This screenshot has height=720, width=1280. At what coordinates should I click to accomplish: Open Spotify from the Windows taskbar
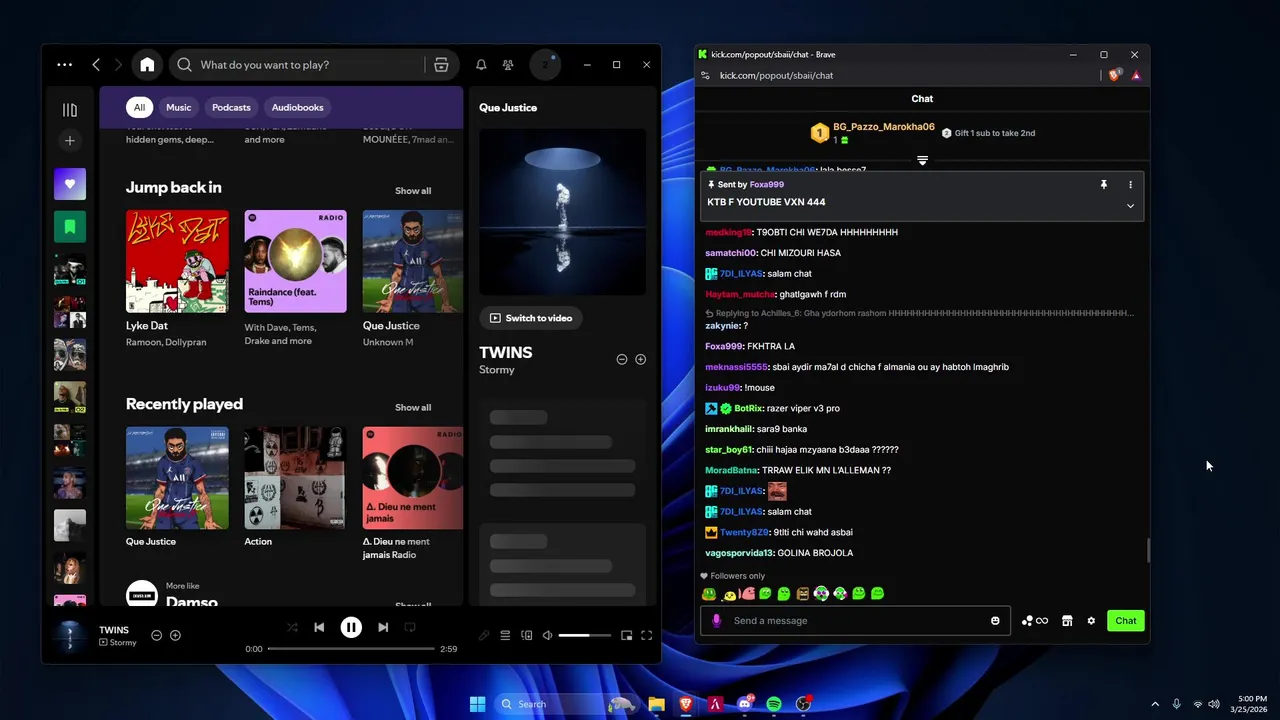pos(774,704)
